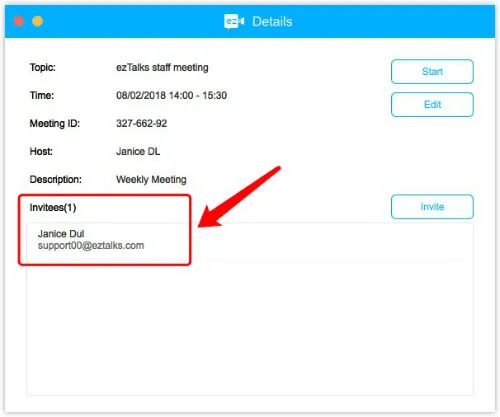The image size is (500, 417).
Task: Click the Host: label
Action: [x=41, y=152]
